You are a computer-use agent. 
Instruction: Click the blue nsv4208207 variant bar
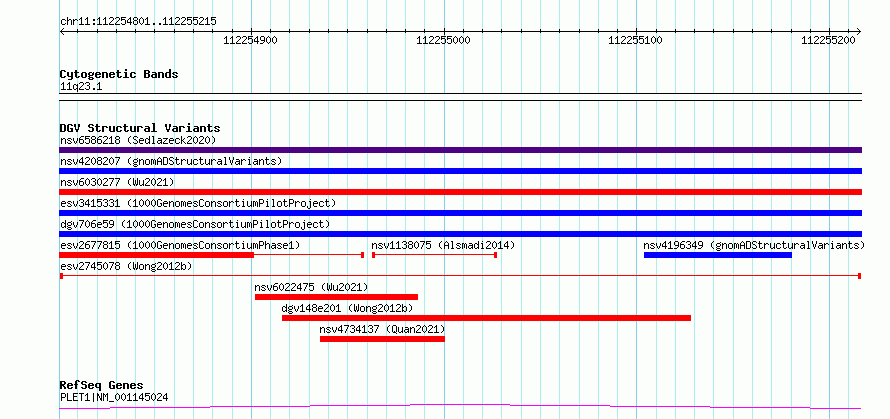pyautogui.click(x=460, y=171)
